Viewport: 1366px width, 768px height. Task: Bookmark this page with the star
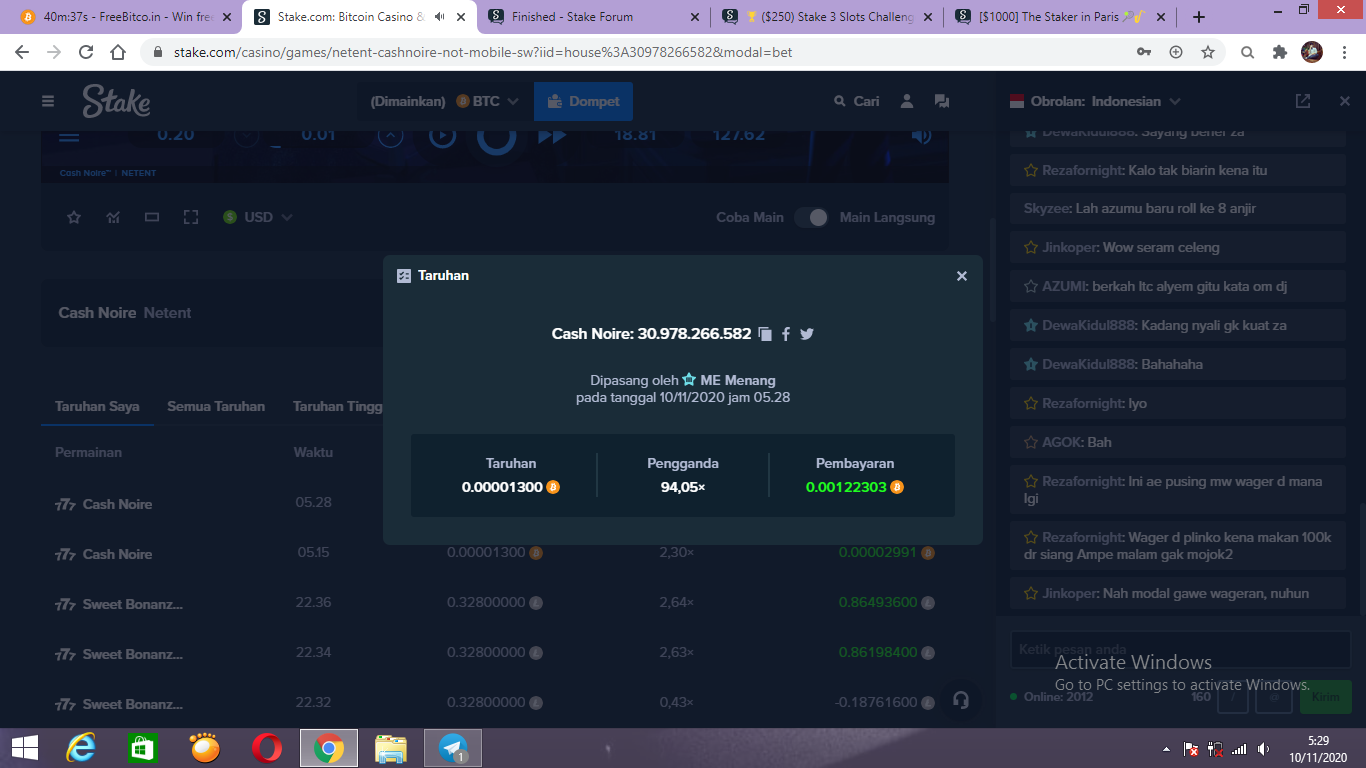pyautogui.click(x=1208, y=52)
